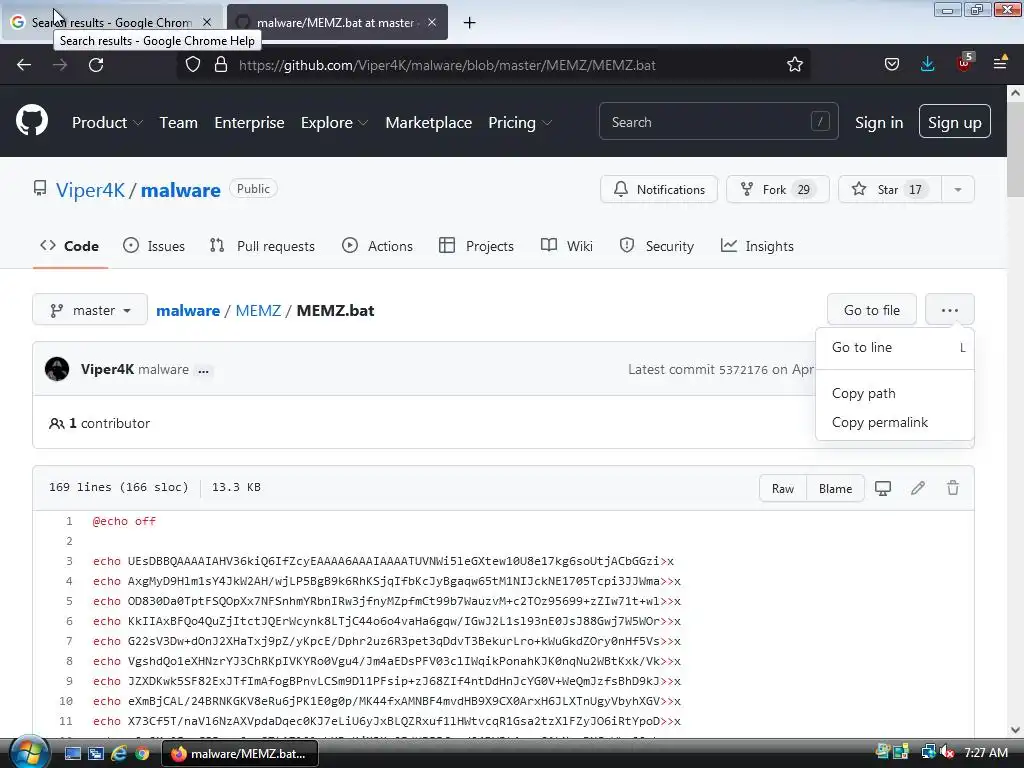Open tracking protection shield in address bar

193,65
